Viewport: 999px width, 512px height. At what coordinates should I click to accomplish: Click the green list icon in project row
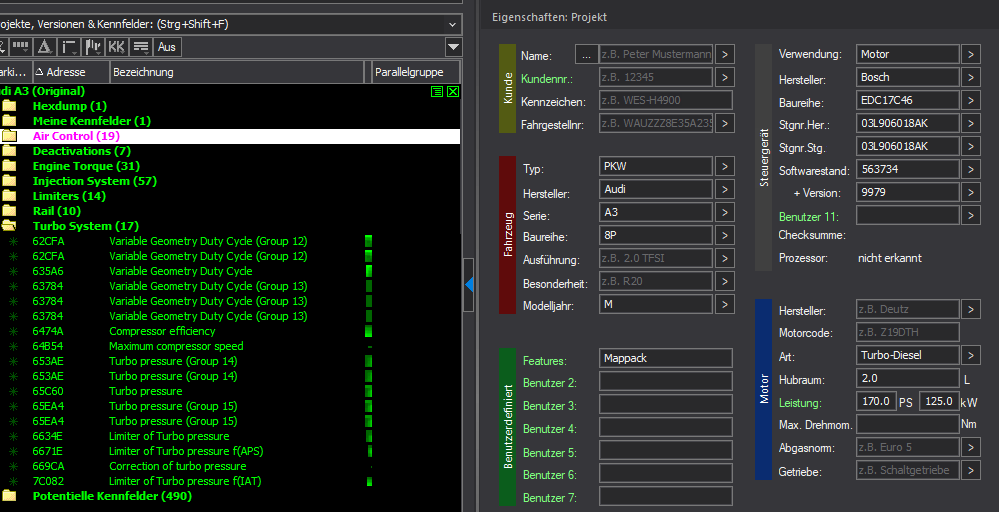(x=437, y=91)
